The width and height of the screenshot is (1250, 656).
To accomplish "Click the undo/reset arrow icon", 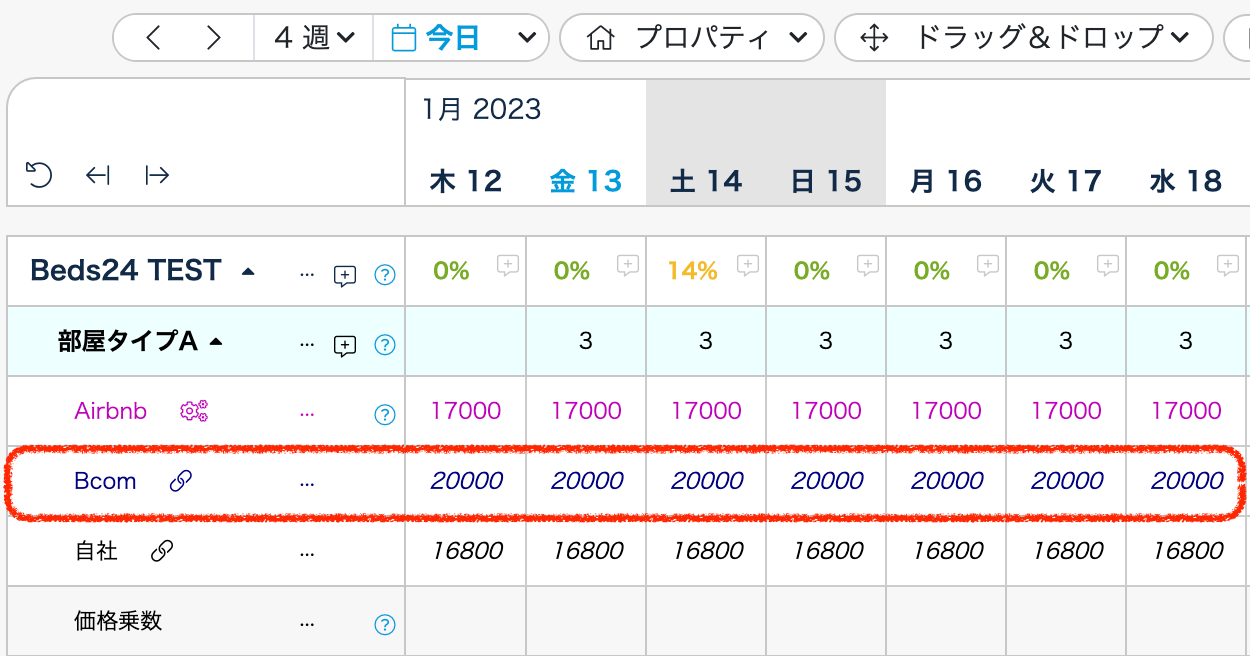I will (x=38, y=176).
